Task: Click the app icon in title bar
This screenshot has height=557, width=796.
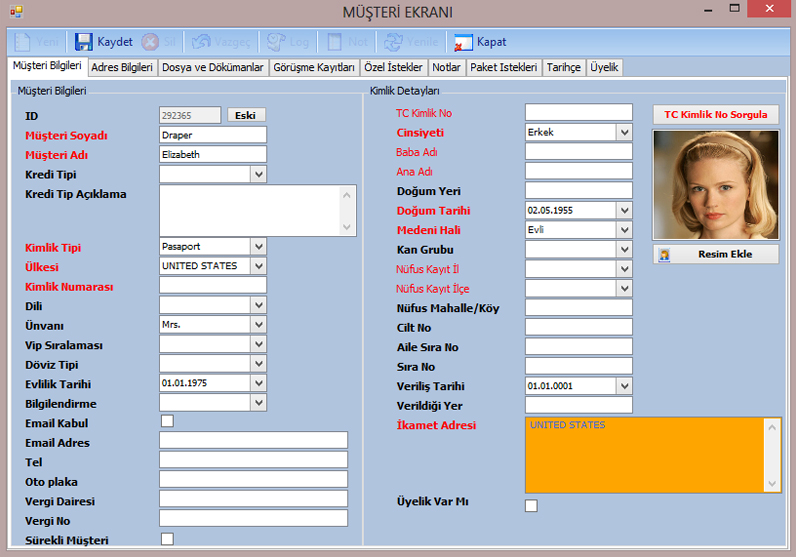Action: pyautogui.click(x=16, y=11)
